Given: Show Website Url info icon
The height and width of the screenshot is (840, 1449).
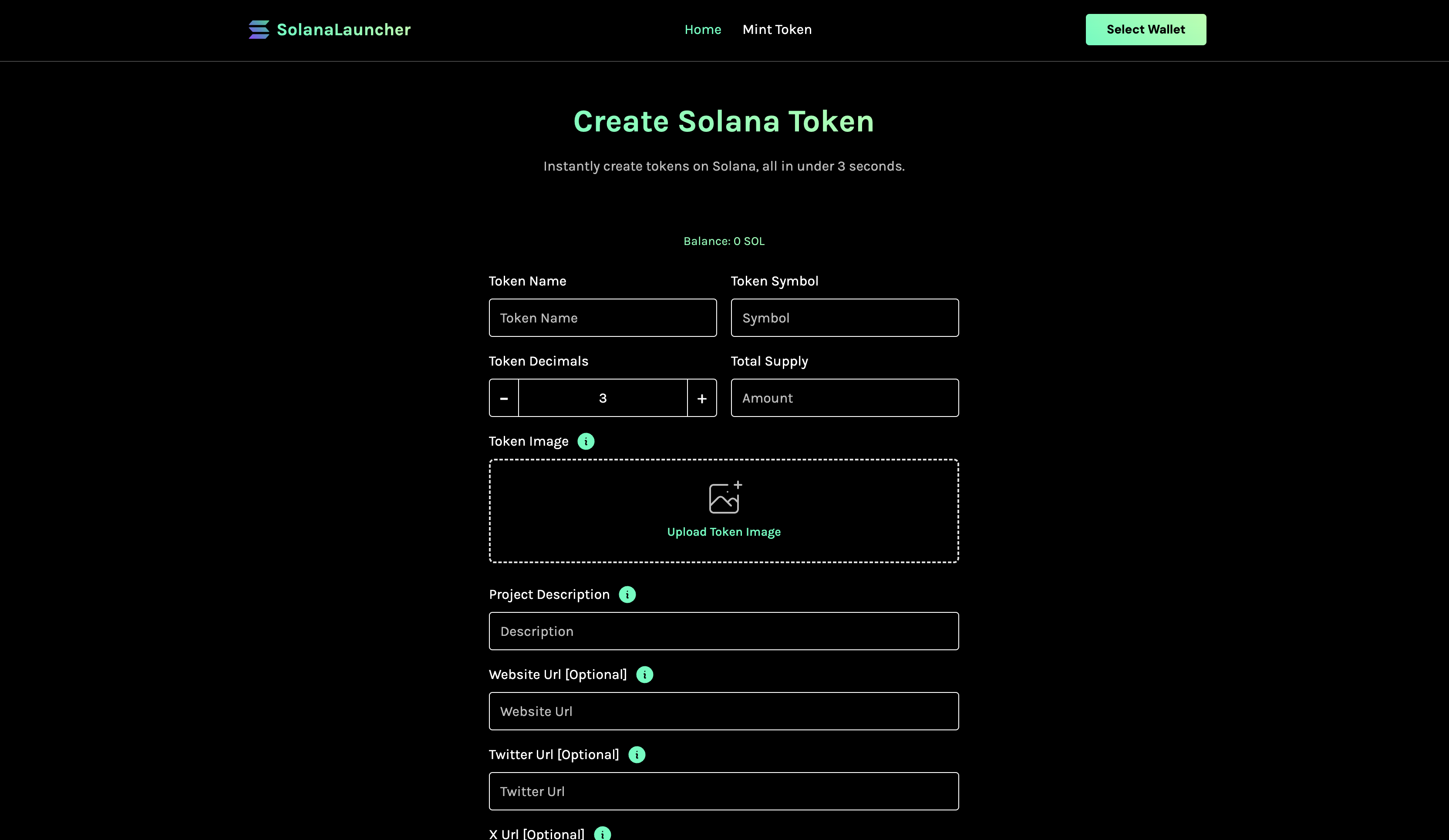Looking at the screenshot, I should tap(644, 675).
